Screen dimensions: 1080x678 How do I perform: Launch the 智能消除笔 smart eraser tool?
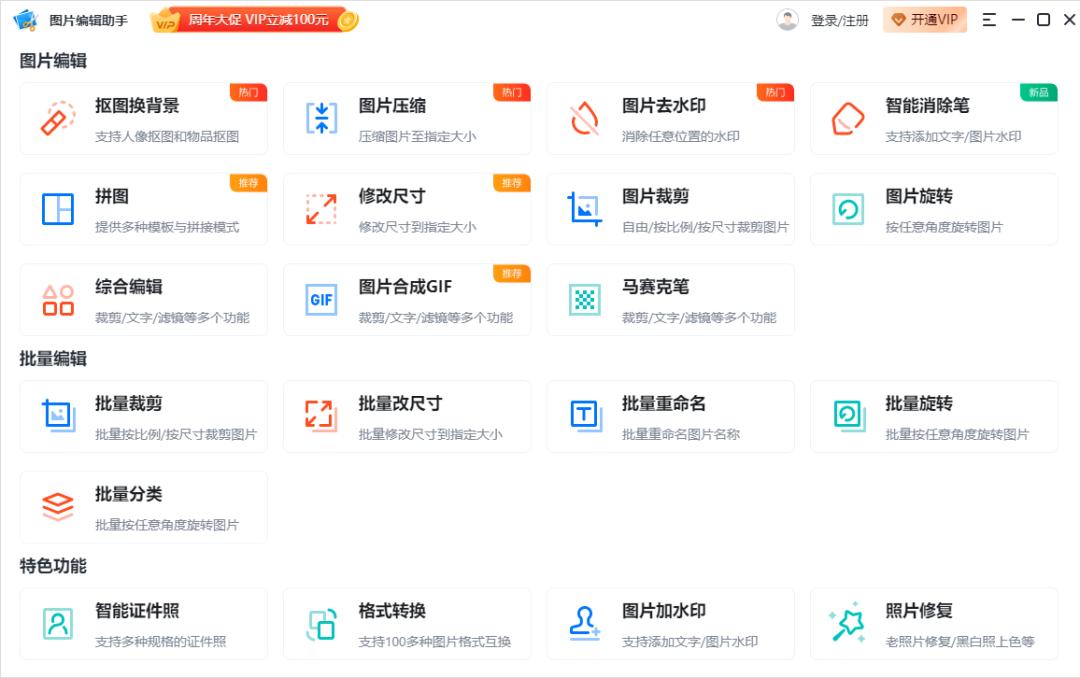point(935,119)
